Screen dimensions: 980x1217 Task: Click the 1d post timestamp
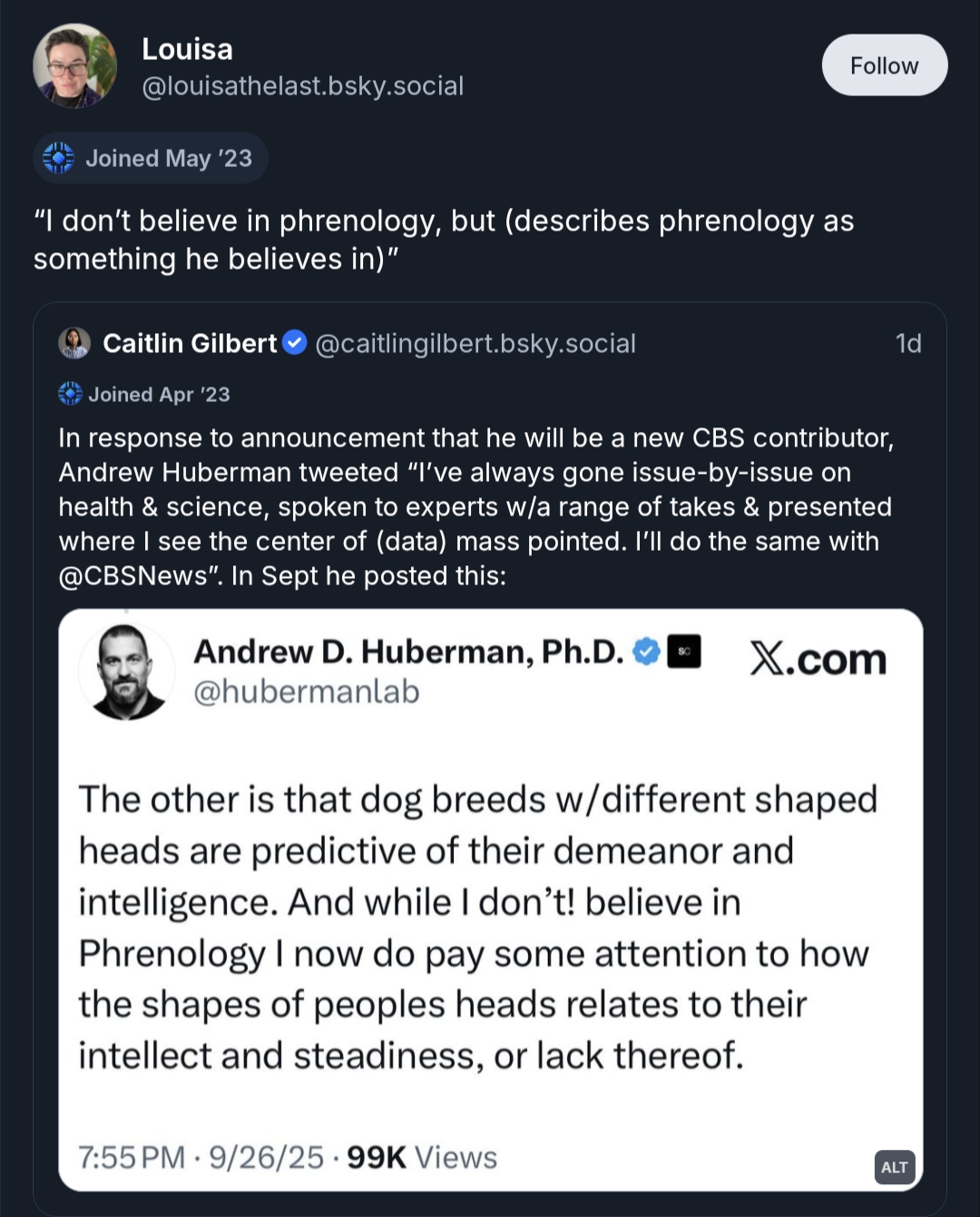[x=907, y=343]
